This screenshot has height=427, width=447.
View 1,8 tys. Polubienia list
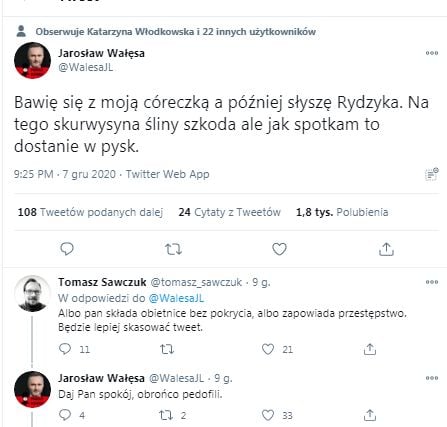coord(342,212)
